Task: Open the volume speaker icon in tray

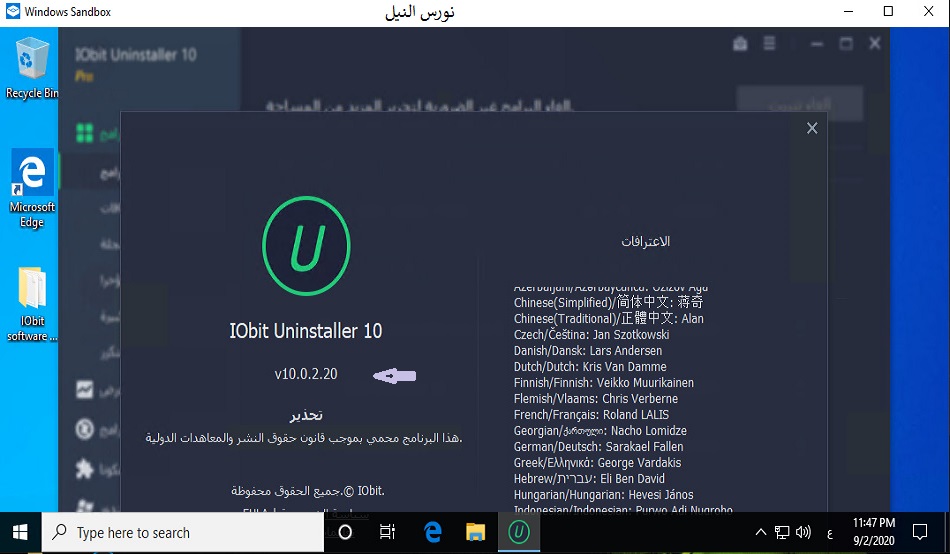Action: [806, 533]
